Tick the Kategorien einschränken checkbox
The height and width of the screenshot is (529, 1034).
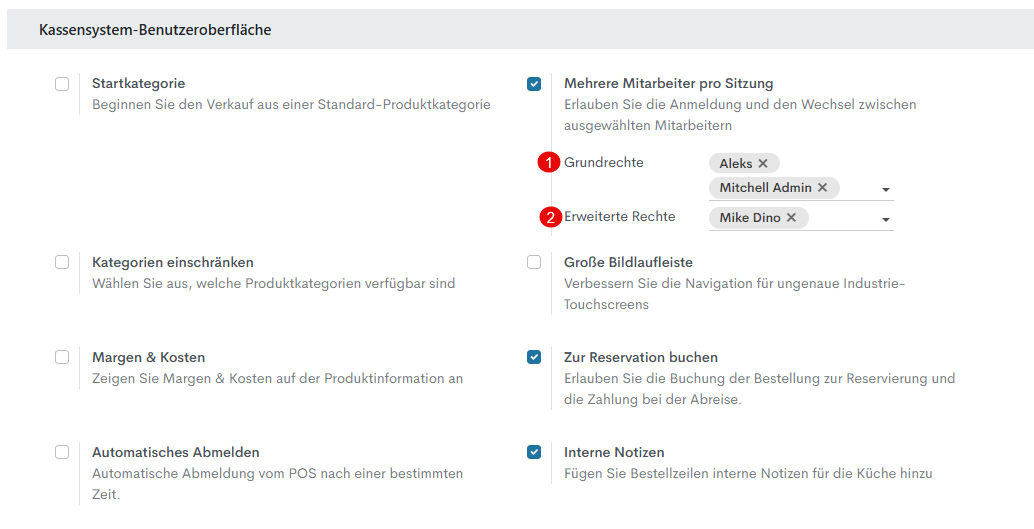click(x=62, y=262)
